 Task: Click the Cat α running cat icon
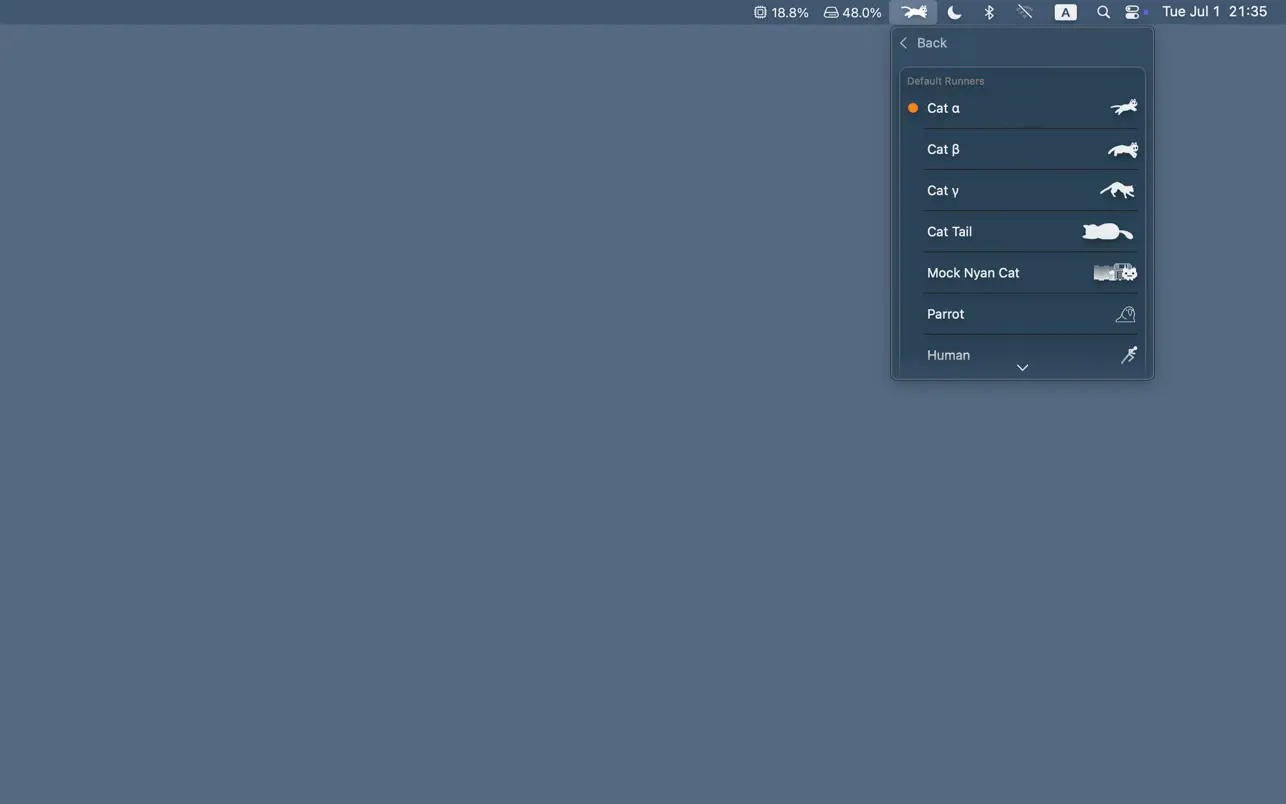[x=1124, y=107]
